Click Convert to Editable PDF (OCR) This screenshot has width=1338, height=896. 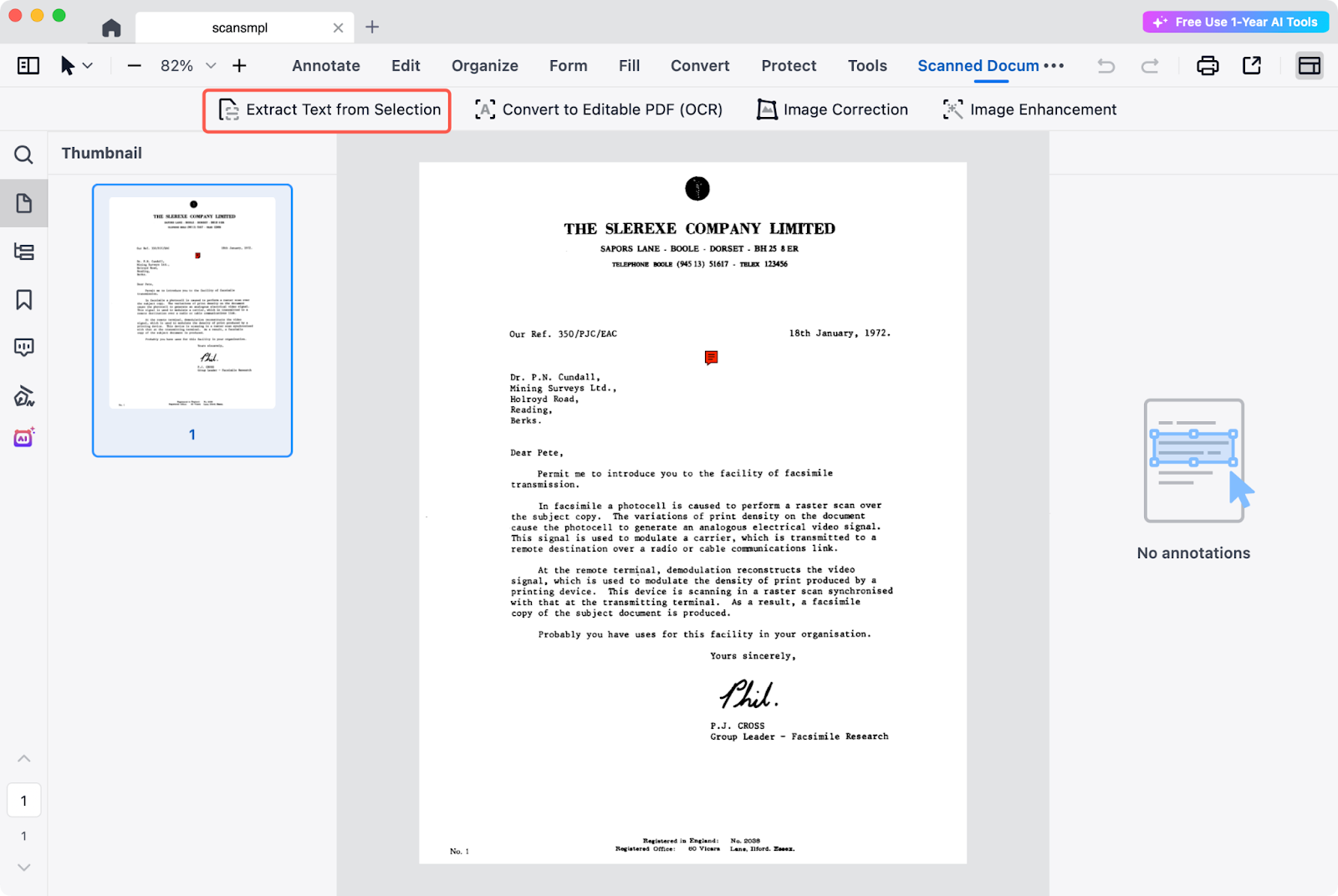599,110
